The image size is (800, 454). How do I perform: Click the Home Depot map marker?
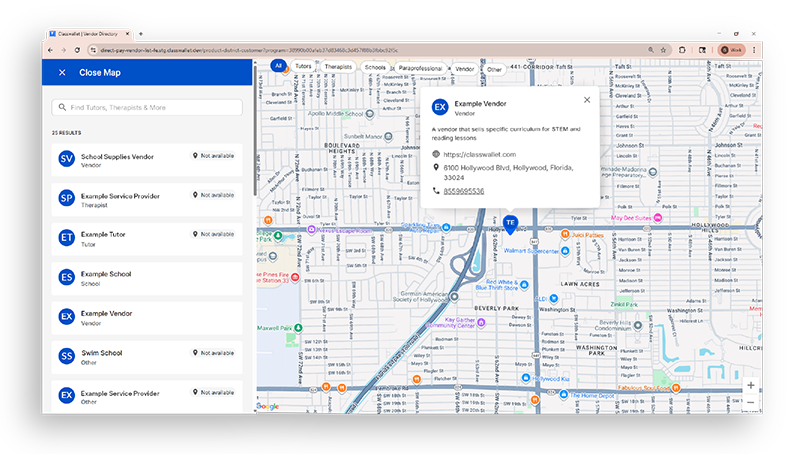click(x=563, y=395)
